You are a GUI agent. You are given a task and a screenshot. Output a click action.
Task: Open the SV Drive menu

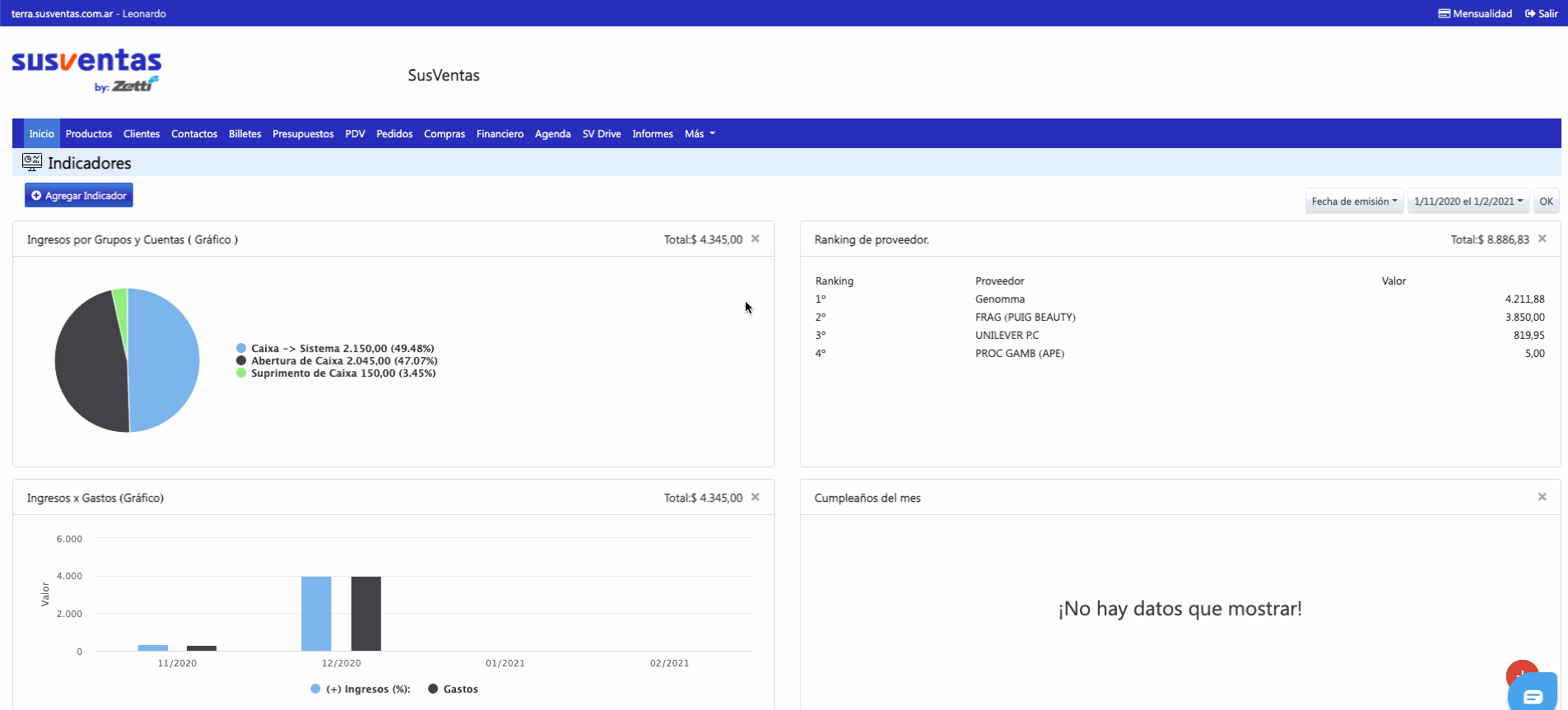coord(602,133)
